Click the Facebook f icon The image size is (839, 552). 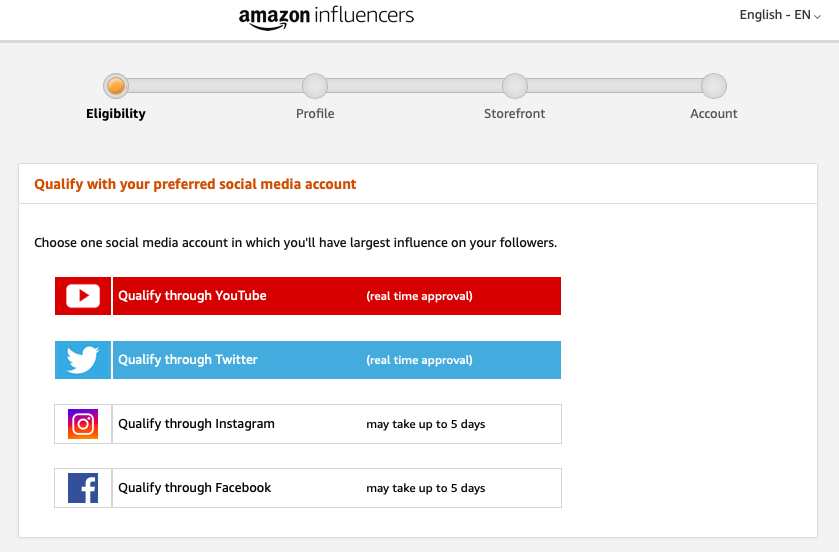click(83, 488)
